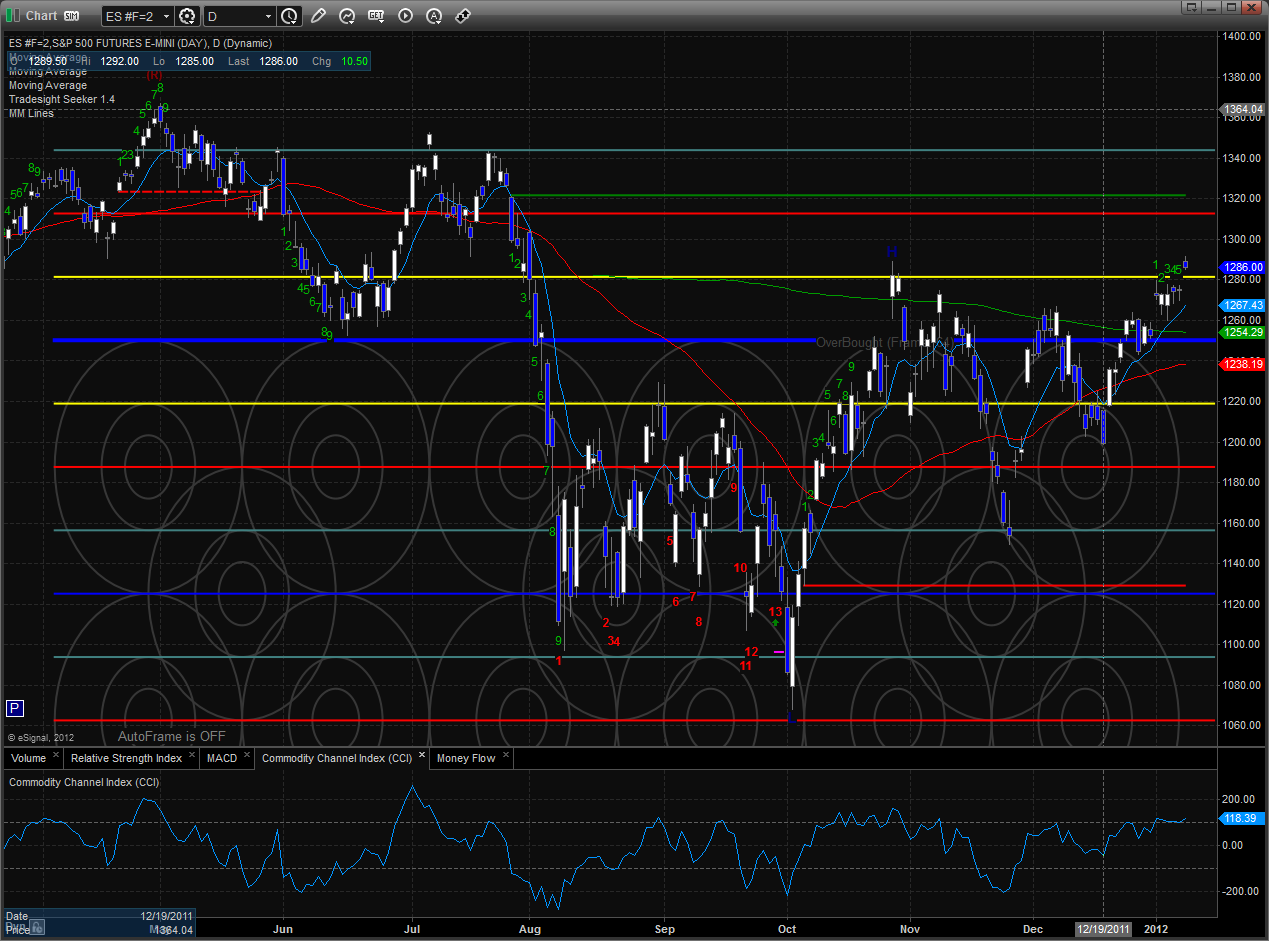This screenshot has width=1269, height=941.
Task: Click the 1400.00 price axis label
Action: (1243, 36)
